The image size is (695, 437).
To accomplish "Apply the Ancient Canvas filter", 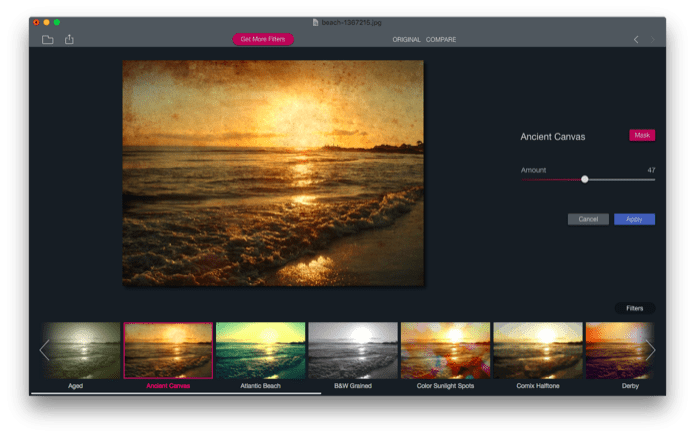I will coord(634,219).
